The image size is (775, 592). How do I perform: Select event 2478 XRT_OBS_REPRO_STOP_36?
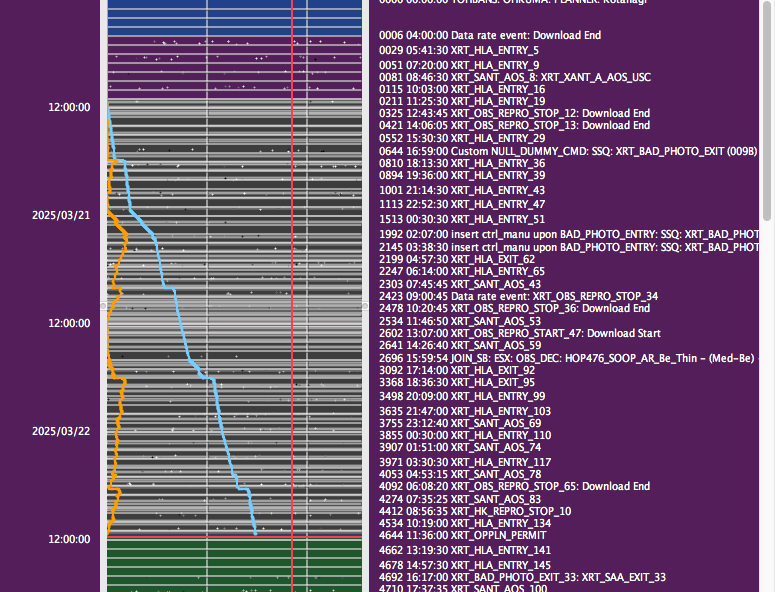tap(514, 309)
